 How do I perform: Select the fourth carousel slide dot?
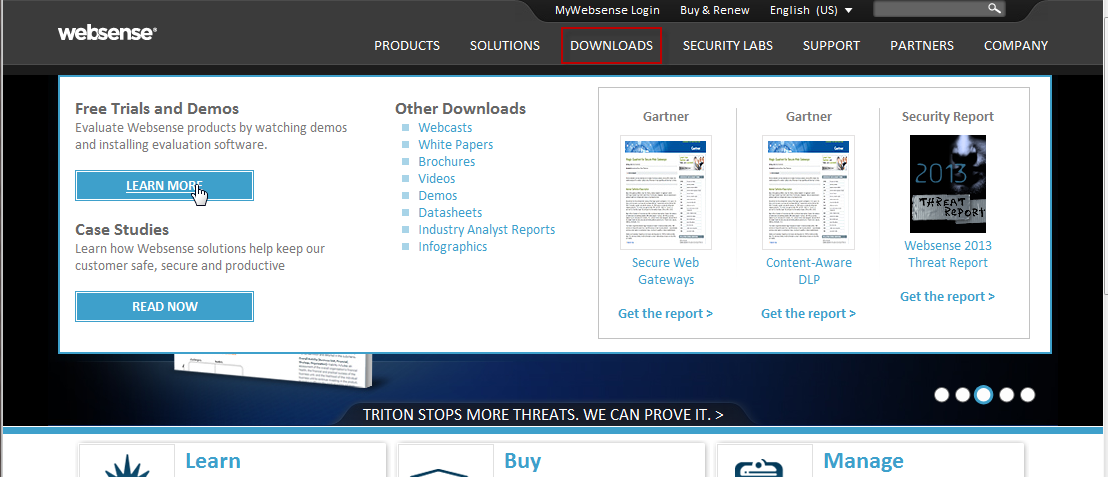(x=1006, y=394)
